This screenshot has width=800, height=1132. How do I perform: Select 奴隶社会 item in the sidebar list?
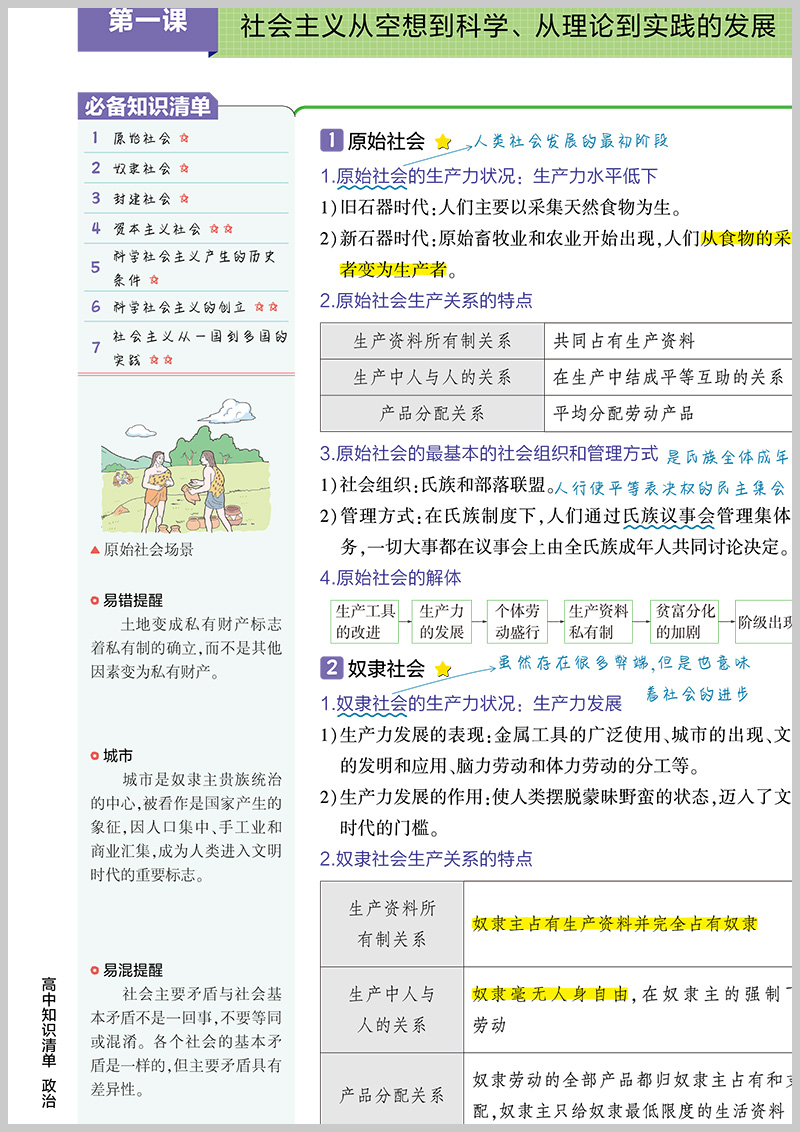pyautogui.click(x=142, y=169)
